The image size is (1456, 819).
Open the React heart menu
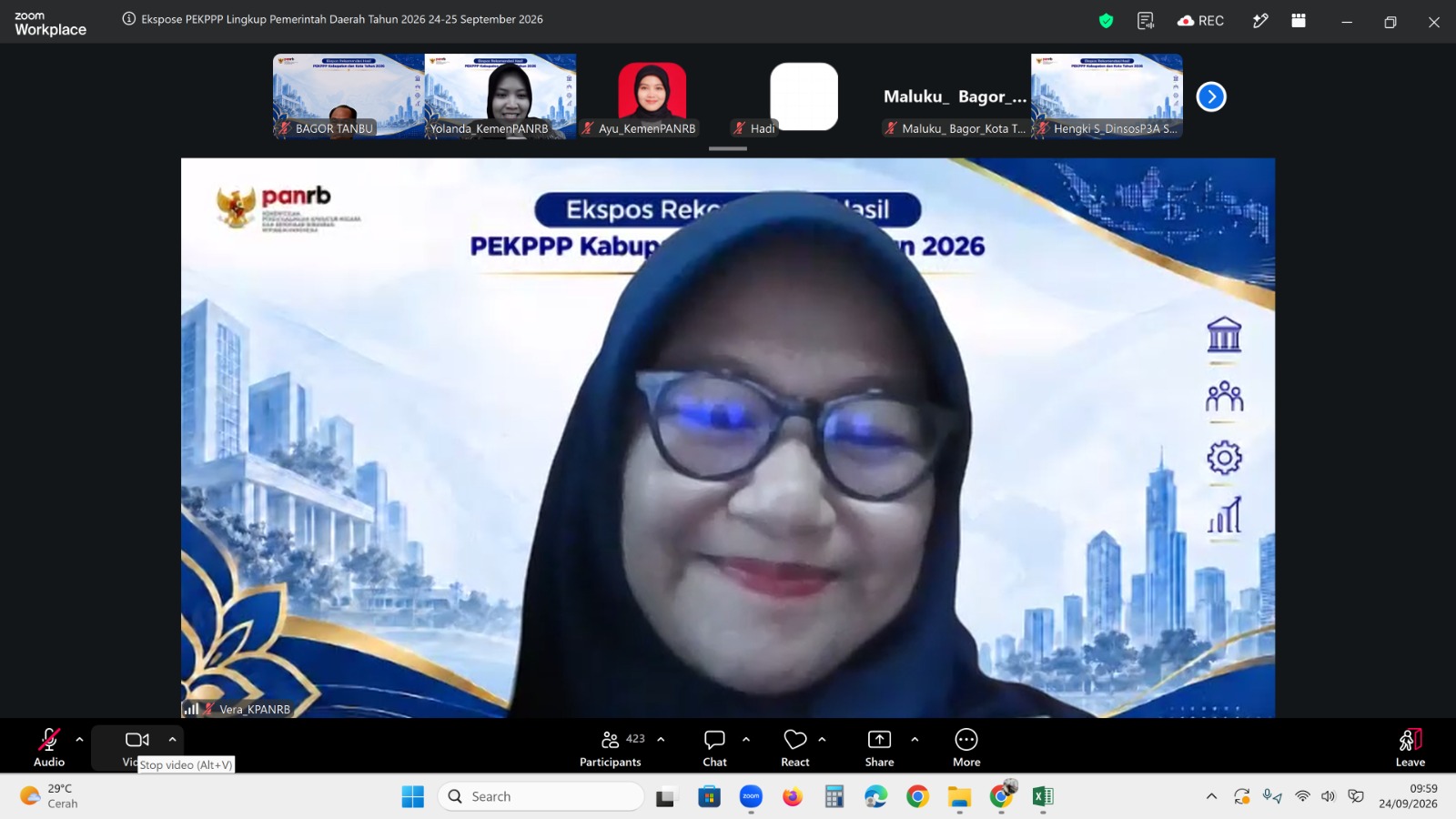point(795,748)
